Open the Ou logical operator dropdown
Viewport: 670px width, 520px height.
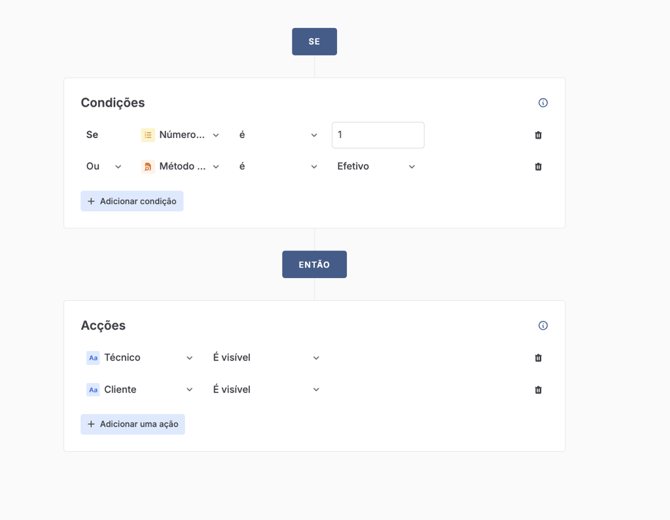[104, 167]
